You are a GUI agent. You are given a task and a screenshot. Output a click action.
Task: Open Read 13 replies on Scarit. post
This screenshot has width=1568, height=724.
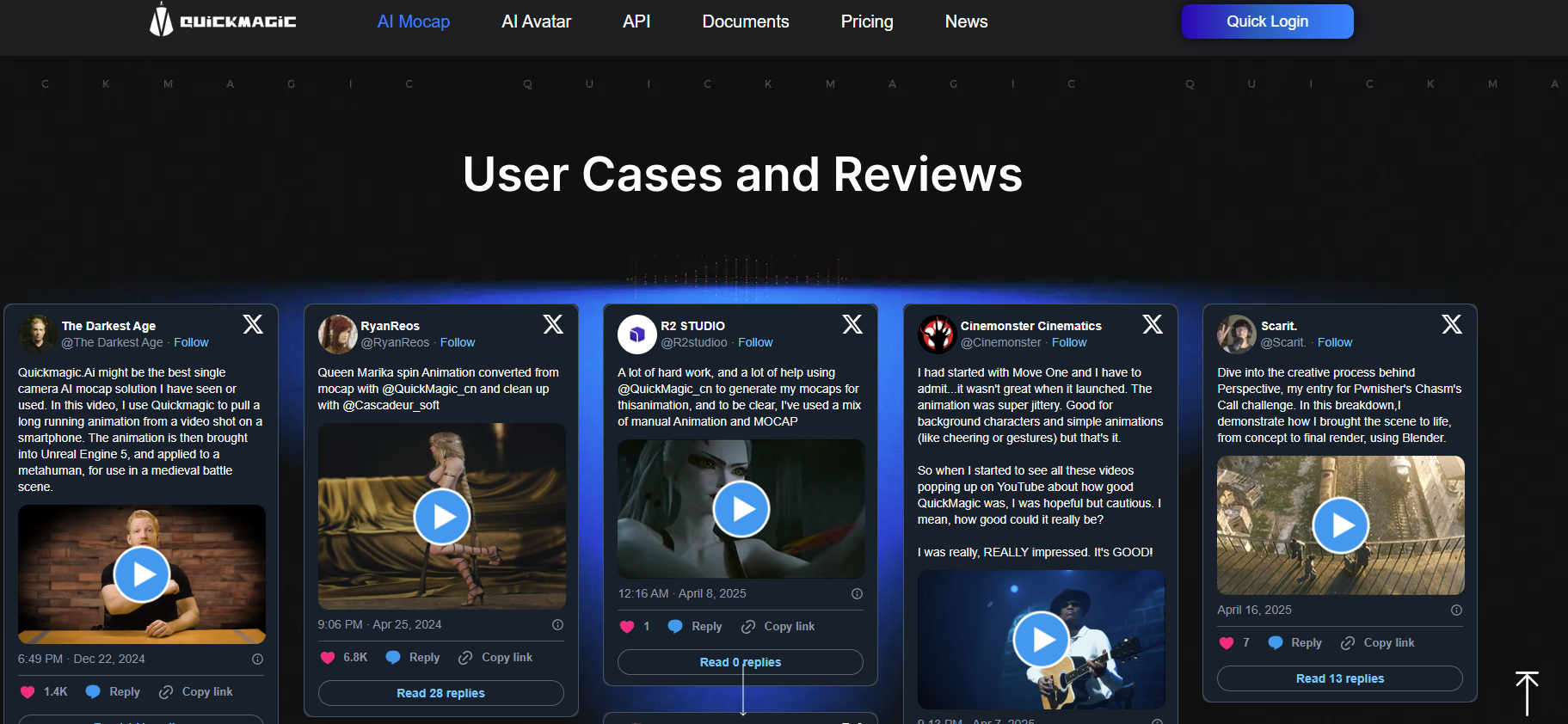[x=1340, y=678]
